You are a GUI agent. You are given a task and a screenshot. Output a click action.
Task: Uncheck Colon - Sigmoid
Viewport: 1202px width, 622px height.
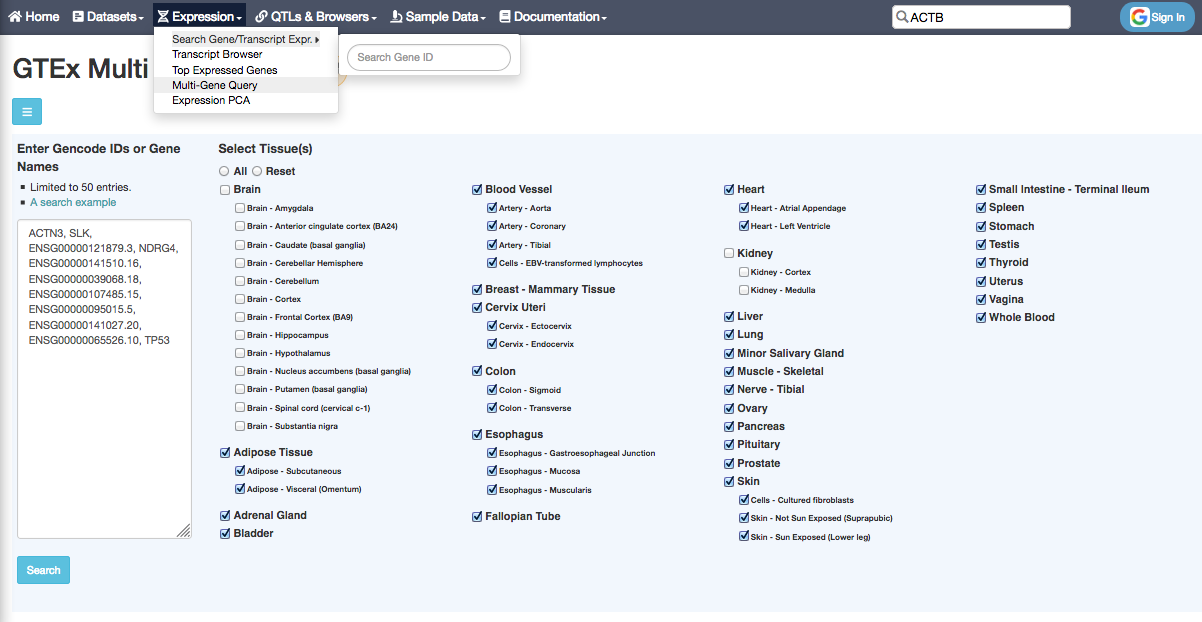[492, 390]
